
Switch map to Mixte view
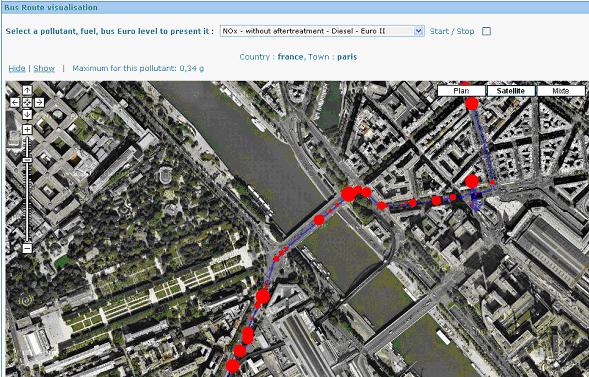coord(561,91)
